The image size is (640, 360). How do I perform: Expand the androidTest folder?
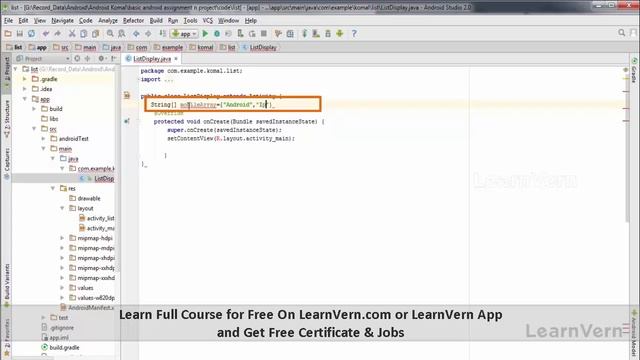pyautogui.click(x=44, y=138)
